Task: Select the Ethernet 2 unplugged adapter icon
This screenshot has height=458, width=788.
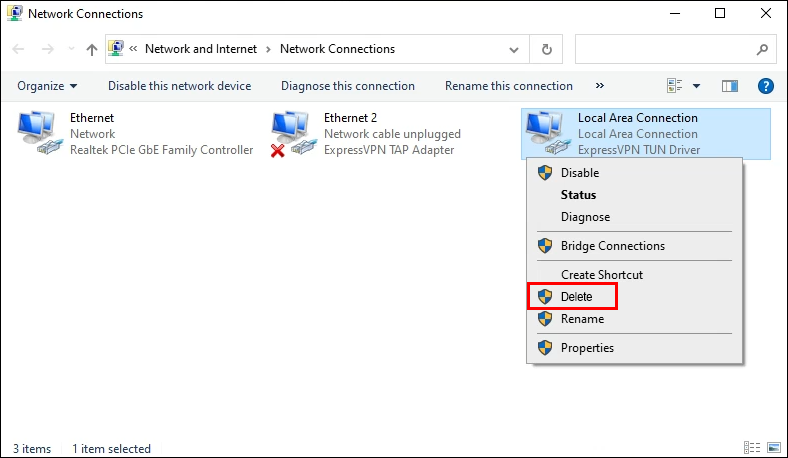Action: click(x=294, y=134)
